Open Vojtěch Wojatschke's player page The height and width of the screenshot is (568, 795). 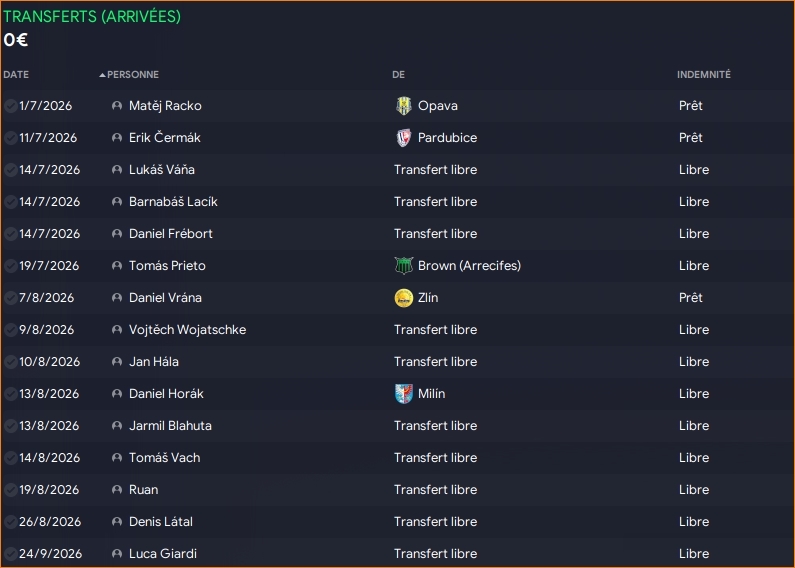tap(187, 330)
